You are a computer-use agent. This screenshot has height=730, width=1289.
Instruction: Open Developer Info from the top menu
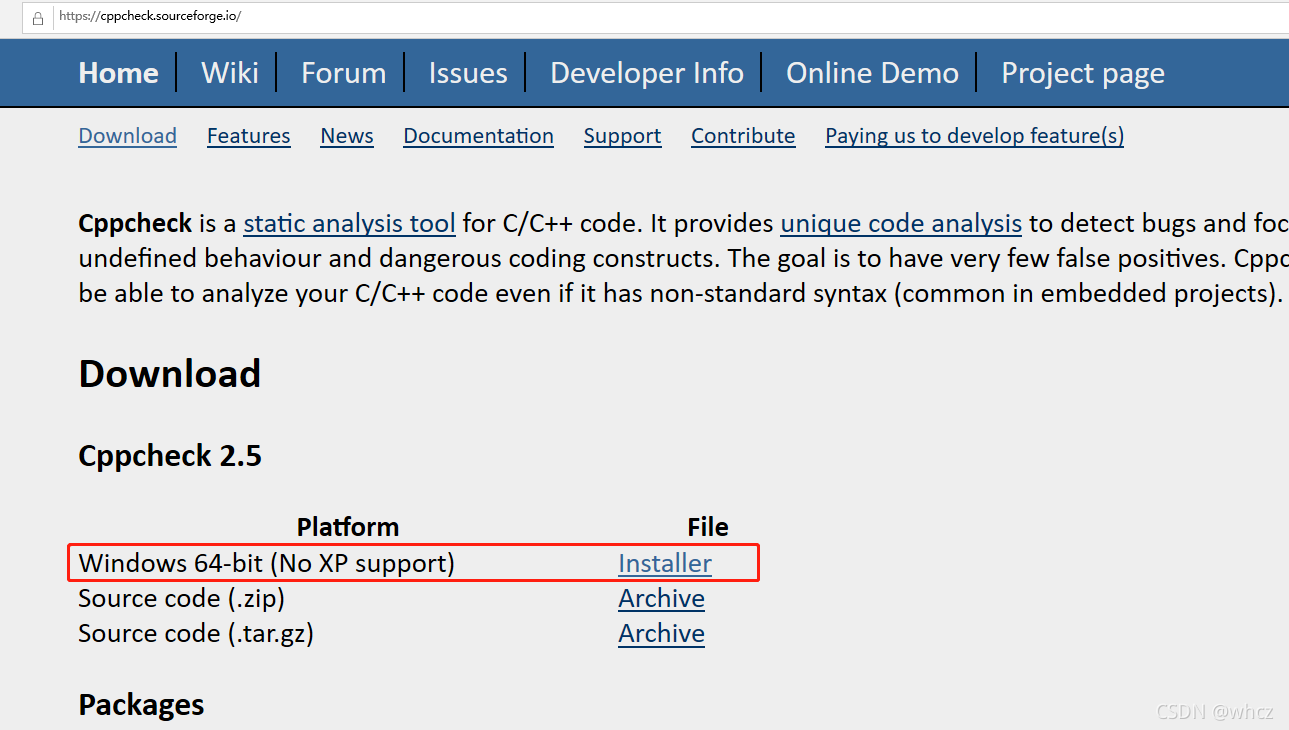click(647, 73)
